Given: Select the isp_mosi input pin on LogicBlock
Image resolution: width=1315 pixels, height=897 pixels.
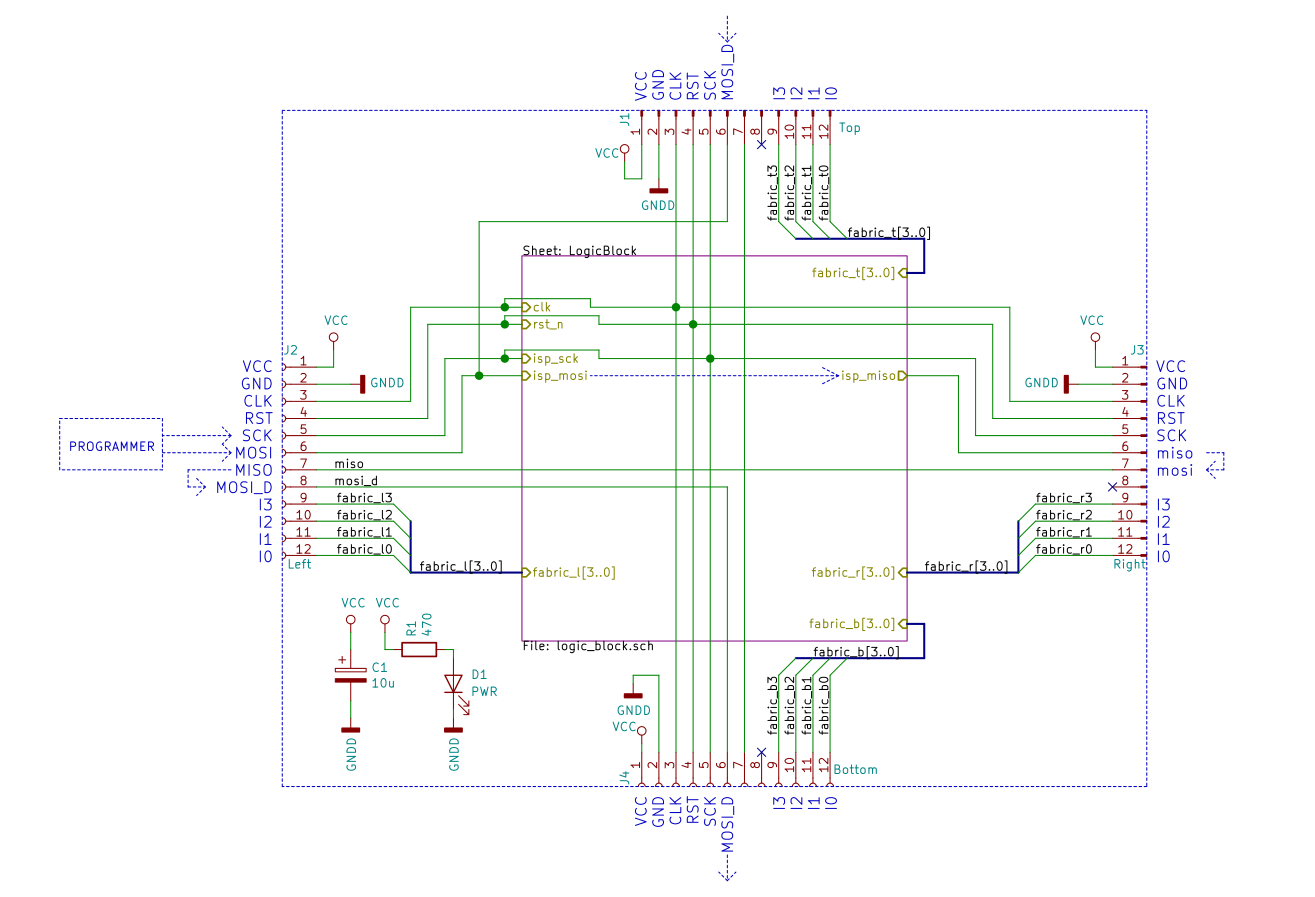Looking at the screenshot, I should [x=554, y=376].
